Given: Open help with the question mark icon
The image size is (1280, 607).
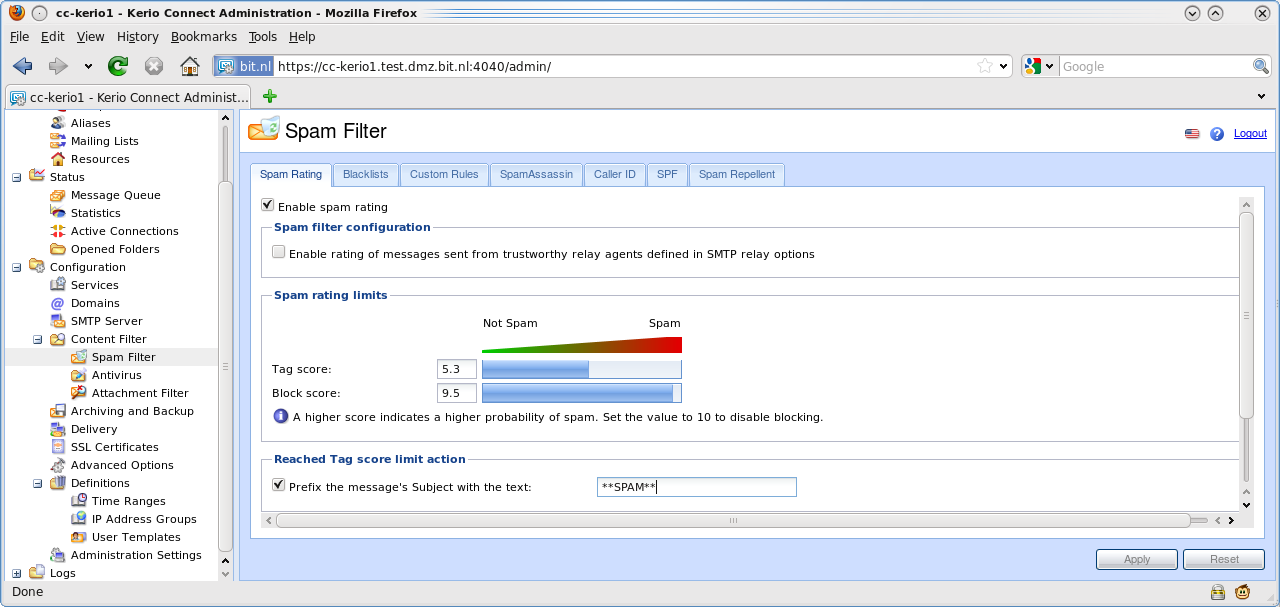Looking at the screenshot, I should pos(1217,134).
